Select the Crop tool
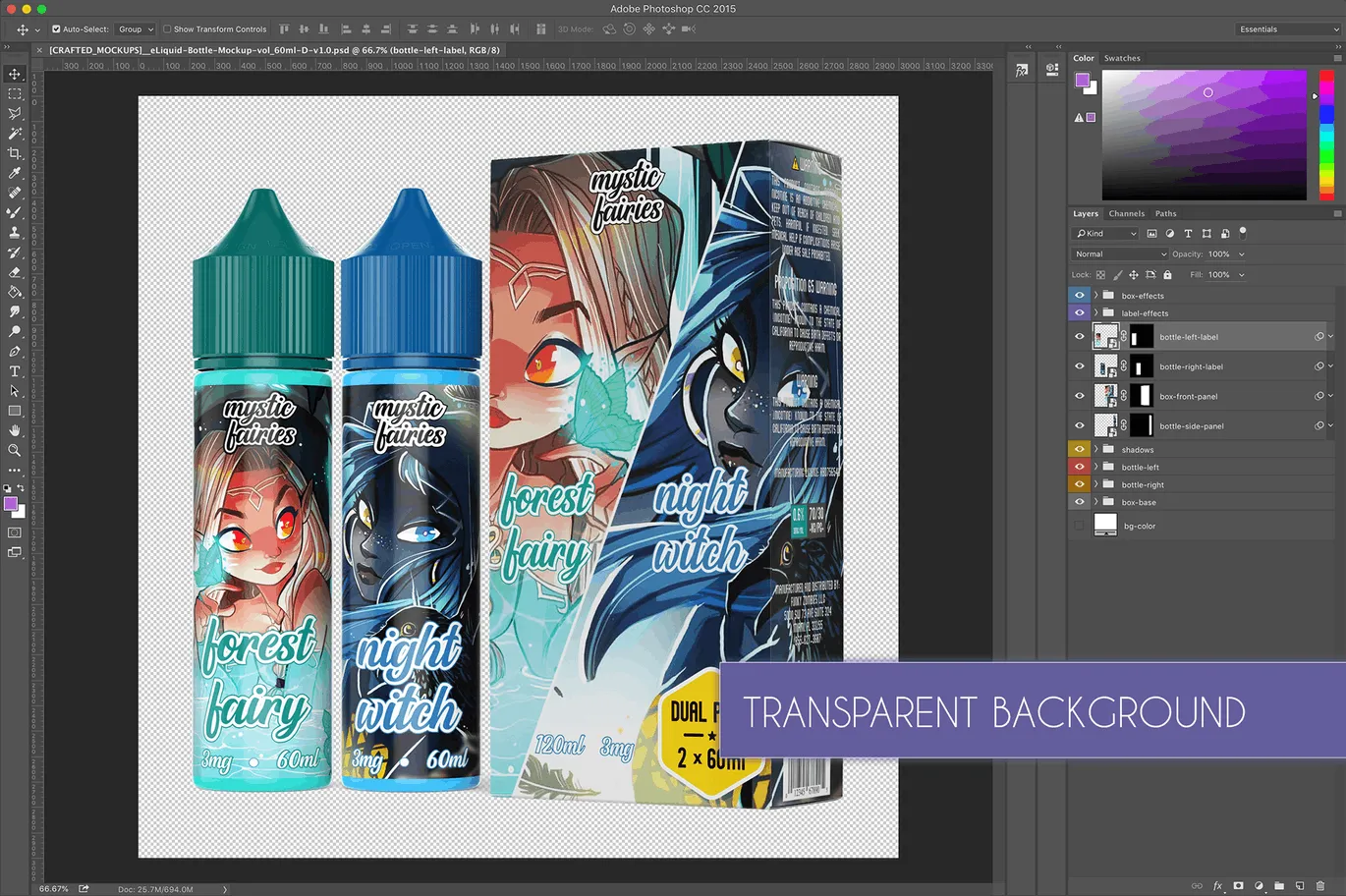The height and width of the screenshot is (896, 1346). 14,152
